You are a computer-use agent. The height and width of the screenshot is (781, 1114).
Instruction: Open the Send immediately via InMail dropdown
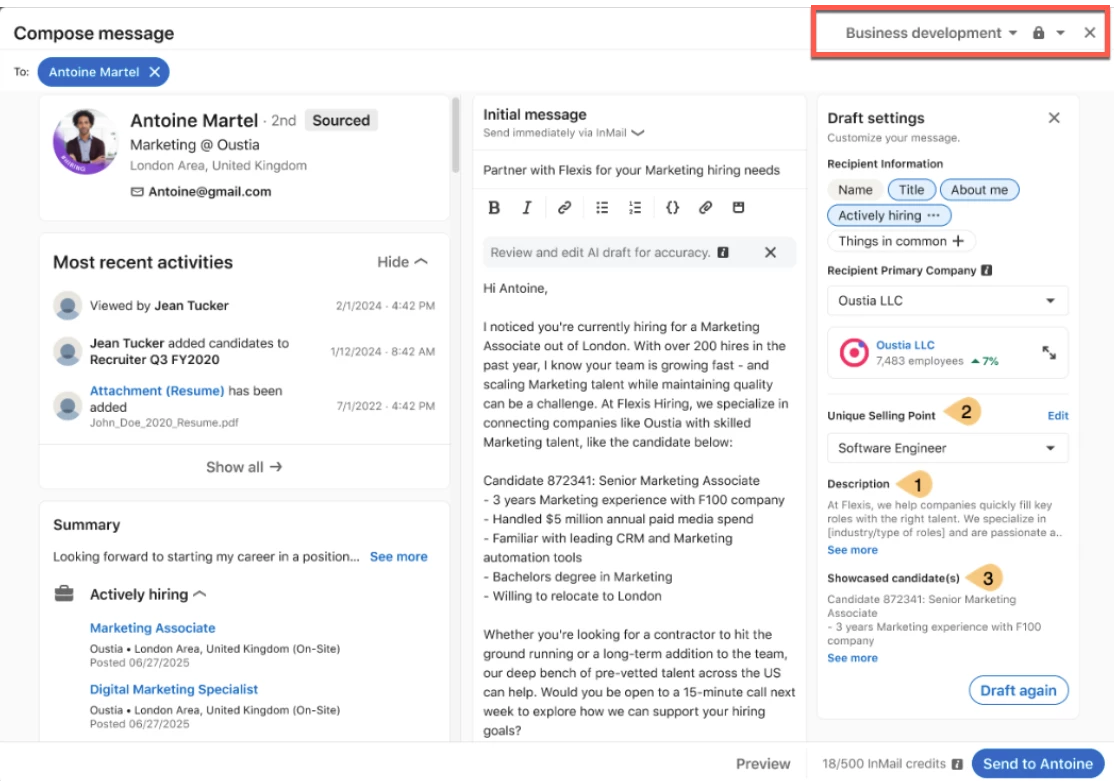[563, 133]
